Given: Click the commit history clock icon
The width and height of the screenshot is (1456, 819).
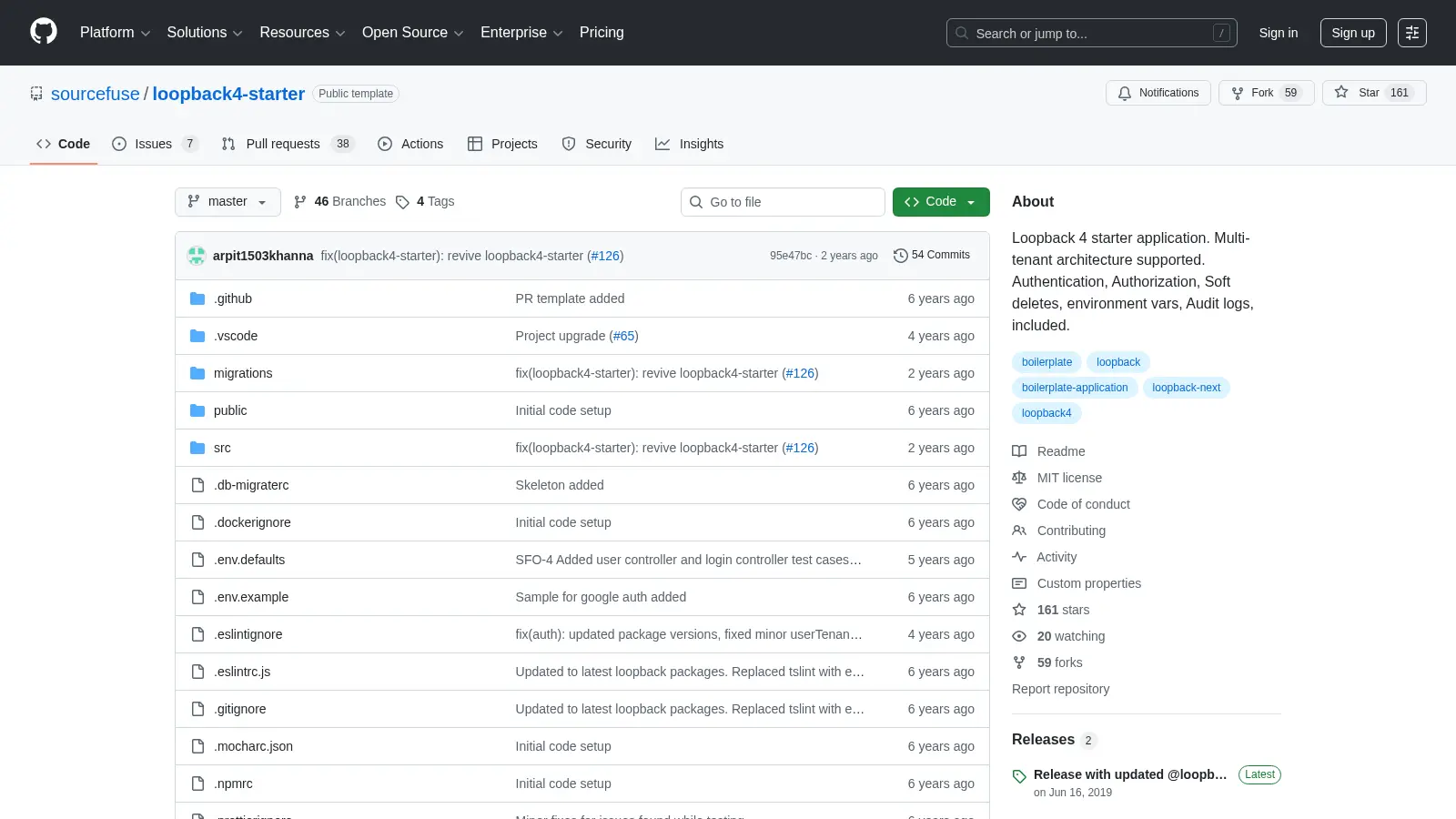Looking at the screenshot, I should (x=901, y=256).
